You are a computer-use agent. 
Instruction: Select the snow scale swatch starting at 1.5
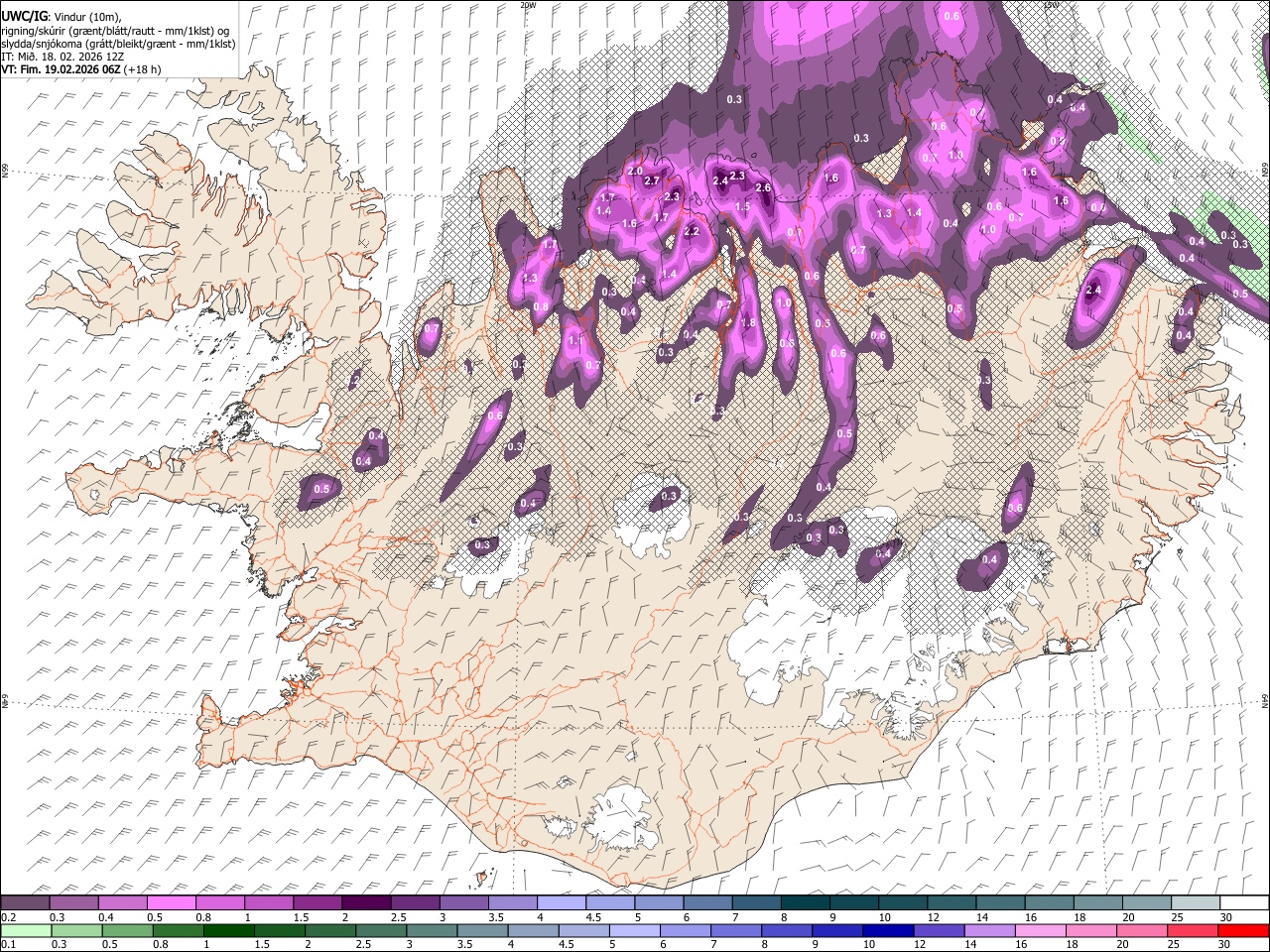pos(317,902)
